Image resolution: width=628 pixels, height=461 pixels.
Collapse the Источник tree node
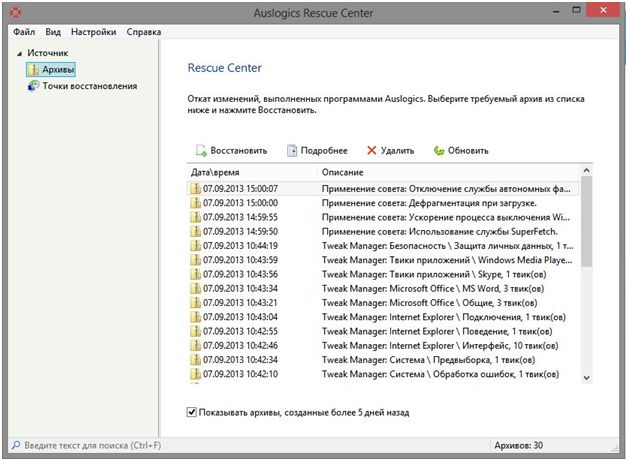[x=19, y=52]
